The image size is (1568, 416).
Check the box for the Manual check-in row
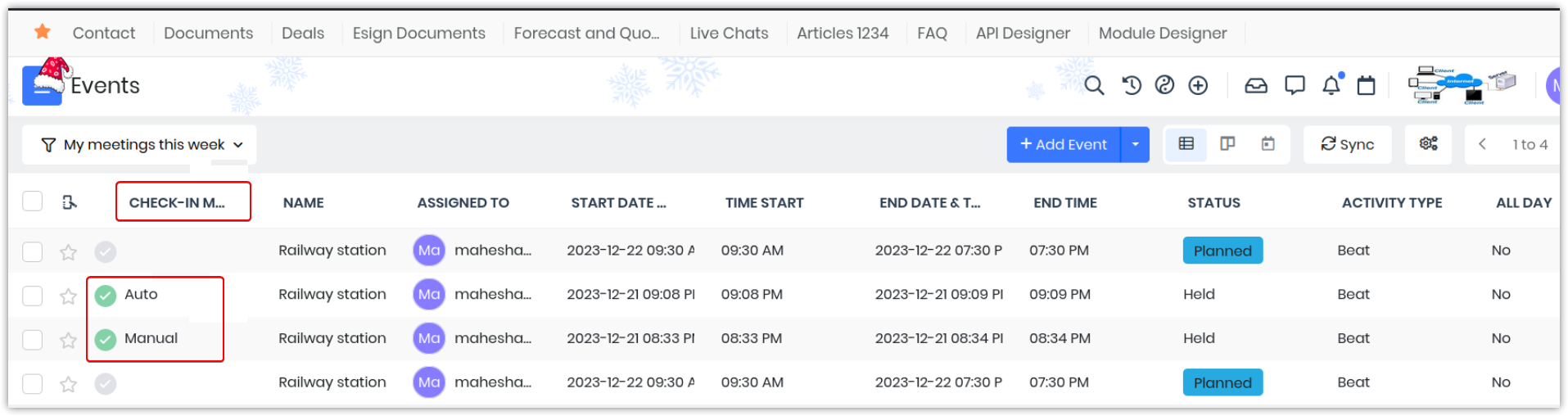point(33,339)
